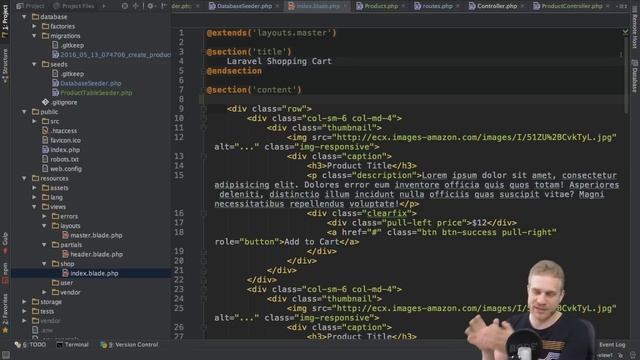Close the routes.php tab

tap(458, 6)
